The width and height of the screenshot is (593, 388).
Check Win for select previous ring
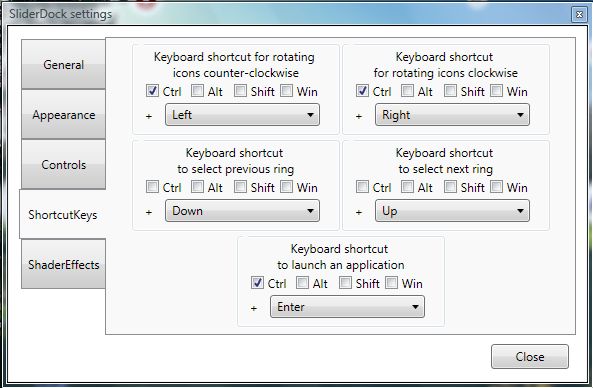286,187
